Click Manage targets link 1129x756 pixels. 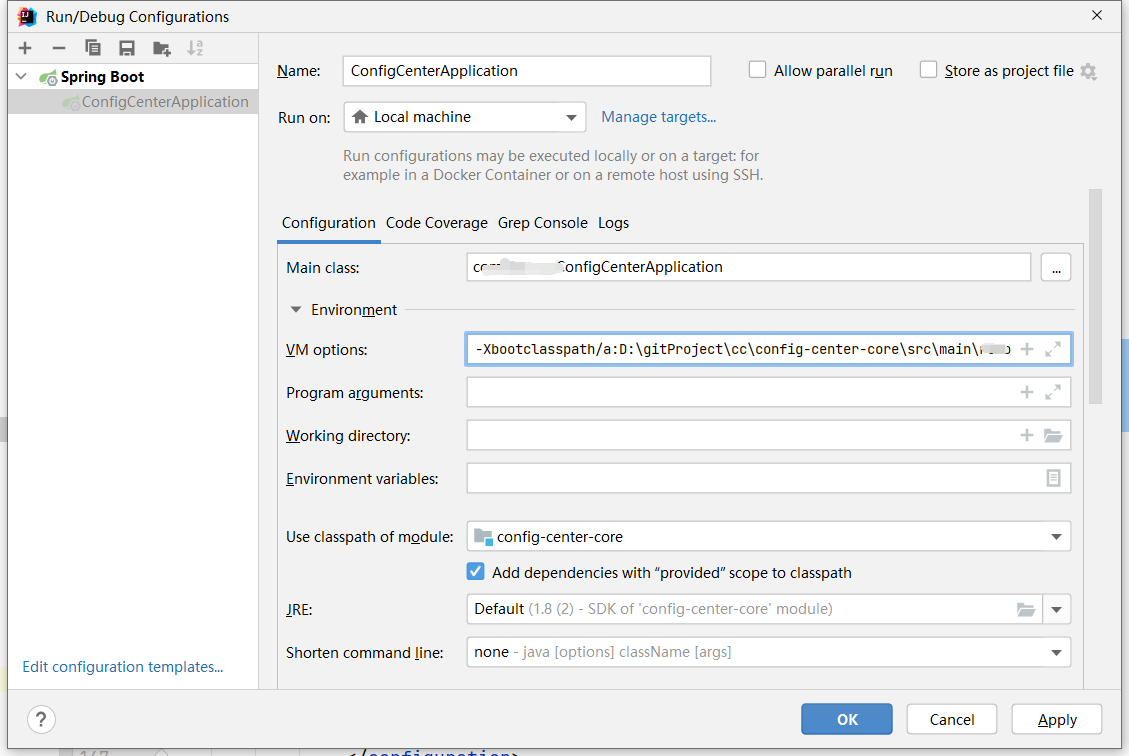[x=659, y=117]
